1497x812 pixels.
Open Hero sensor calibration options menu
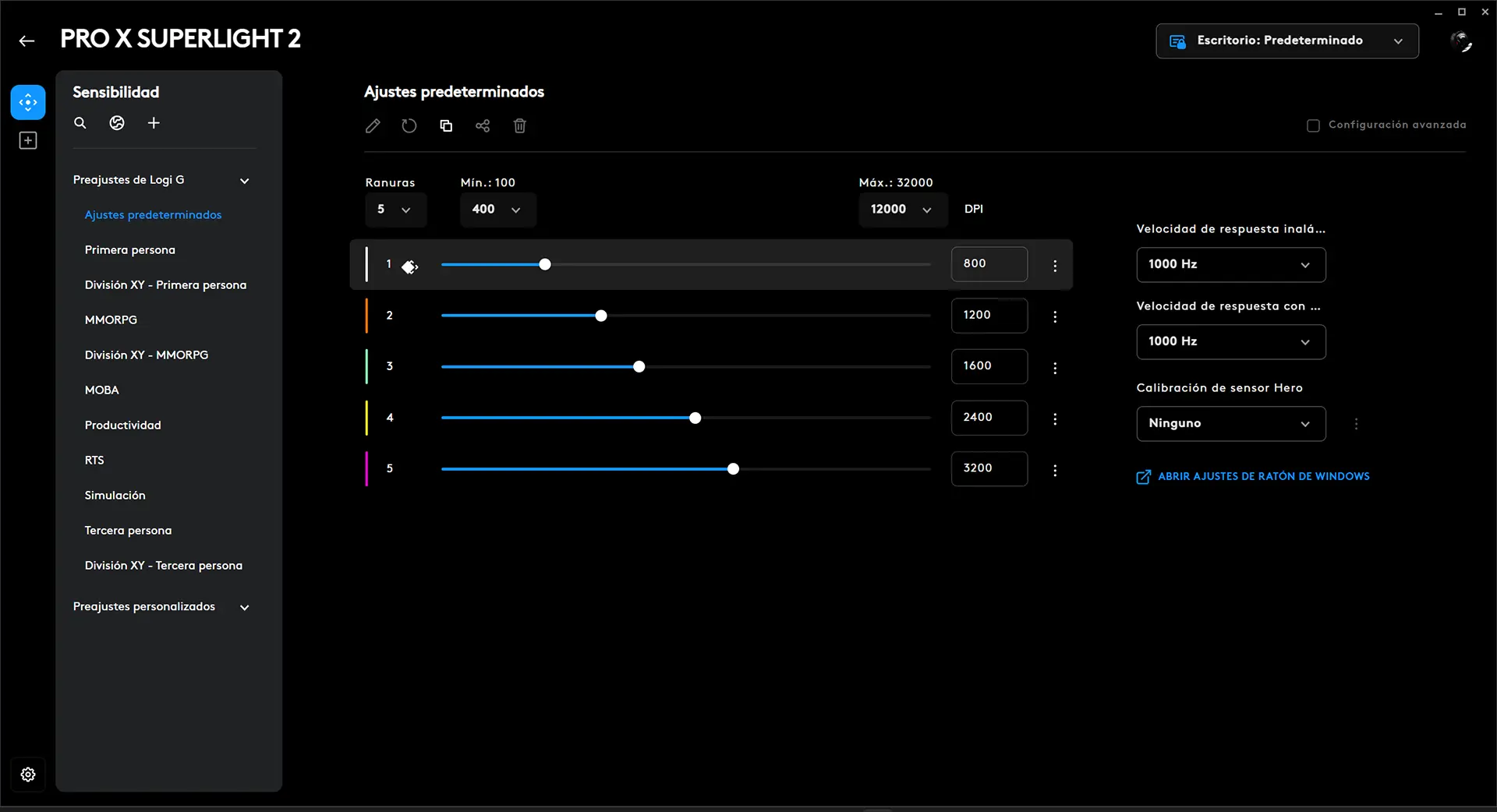[1356, 424]
